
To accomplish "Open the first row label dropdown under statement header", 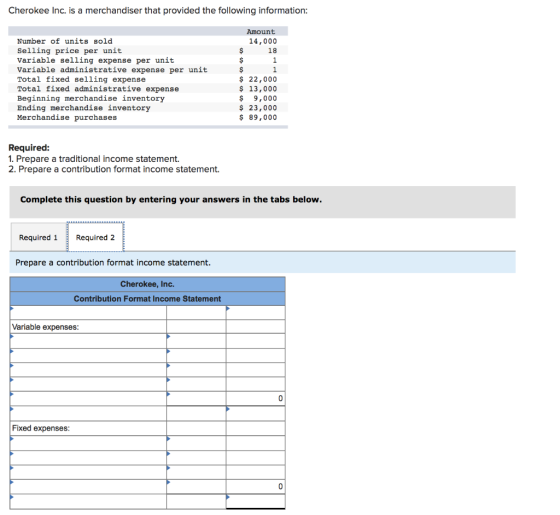I will (88, 312).
